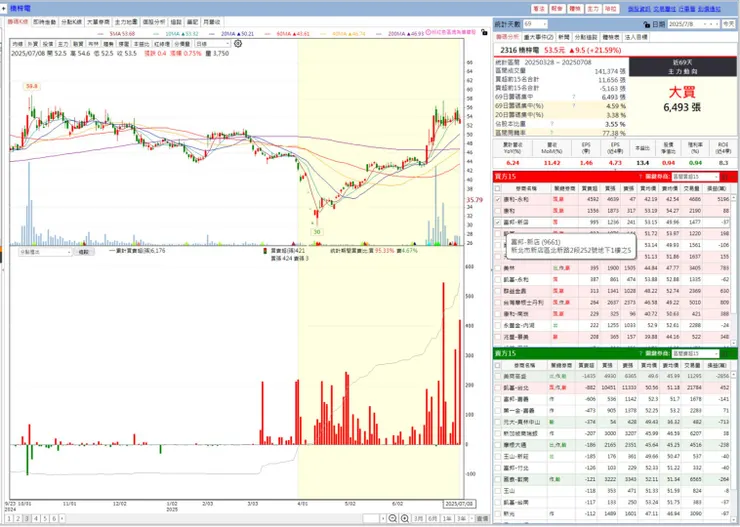Screen dimensions: 740x527
Task: Click the zoom in magnifier icon
Action: (404, 519)
